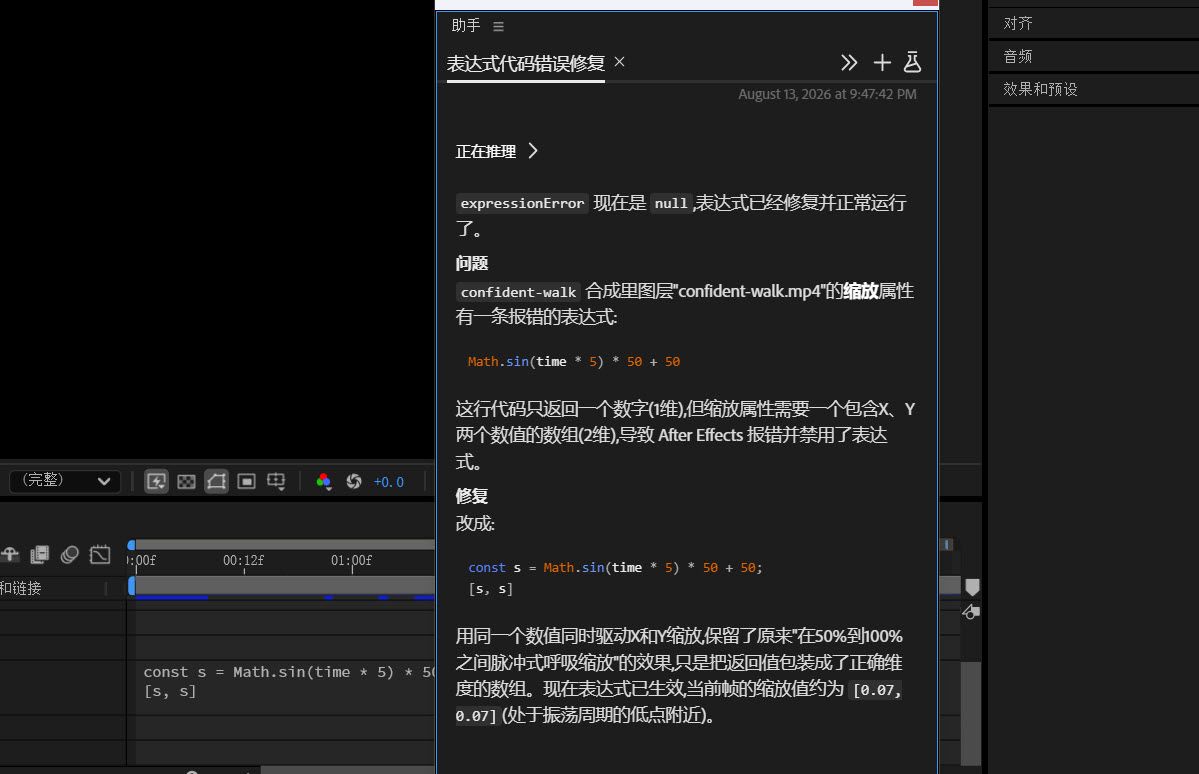The image size is (1199, 774).
Task: Click the 助手 panel title
Action: (466, 26)
